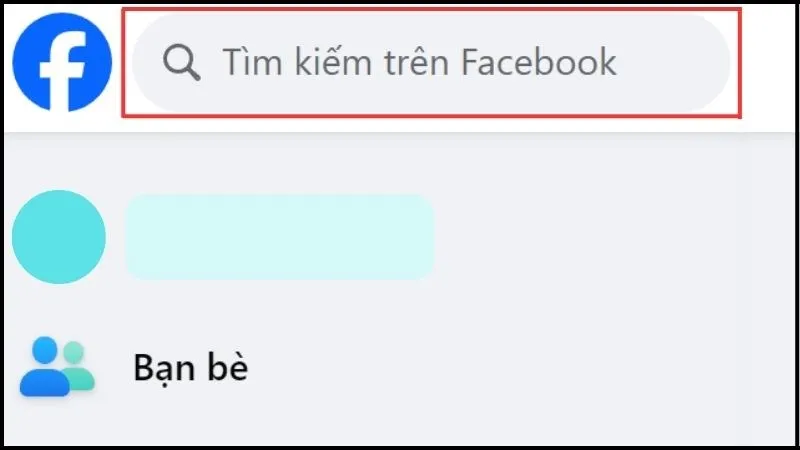
Task: Open the Friends two-person icon
Action: 57,366
